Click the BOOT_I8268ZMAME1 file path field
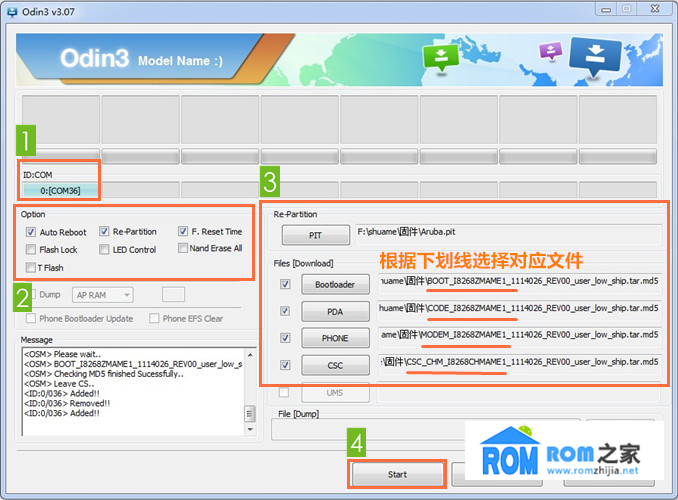 tap(519, 282)
